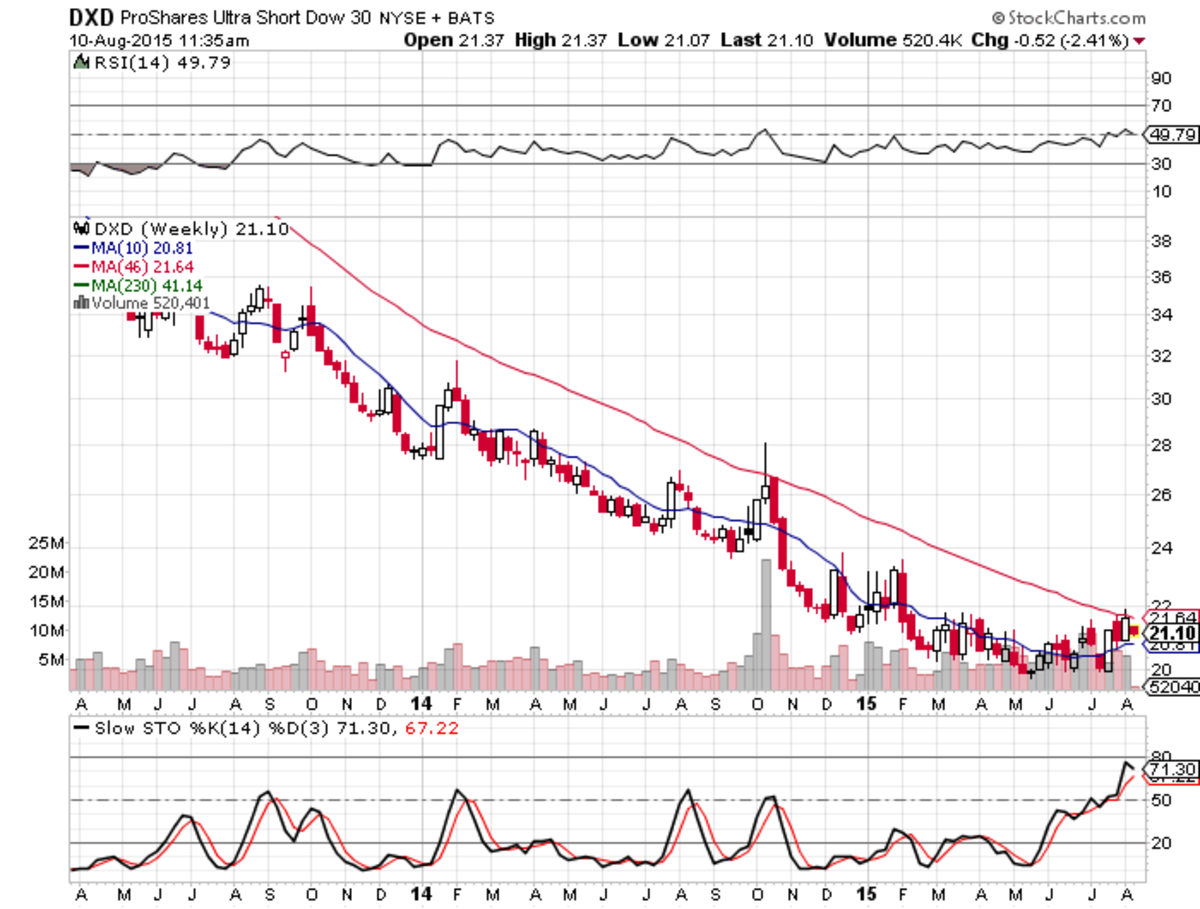Viewport: 1200px width, 909px height.
Task: Click the date stamp 10-Aug-2015 11:35am
Action: 159,40
